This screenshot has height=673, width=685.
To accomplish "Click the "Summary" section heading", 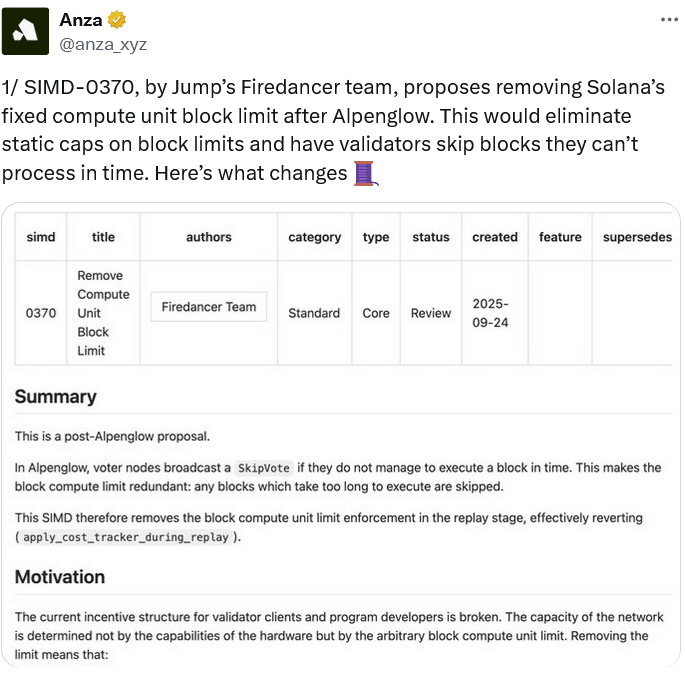I will pos(56,397).
